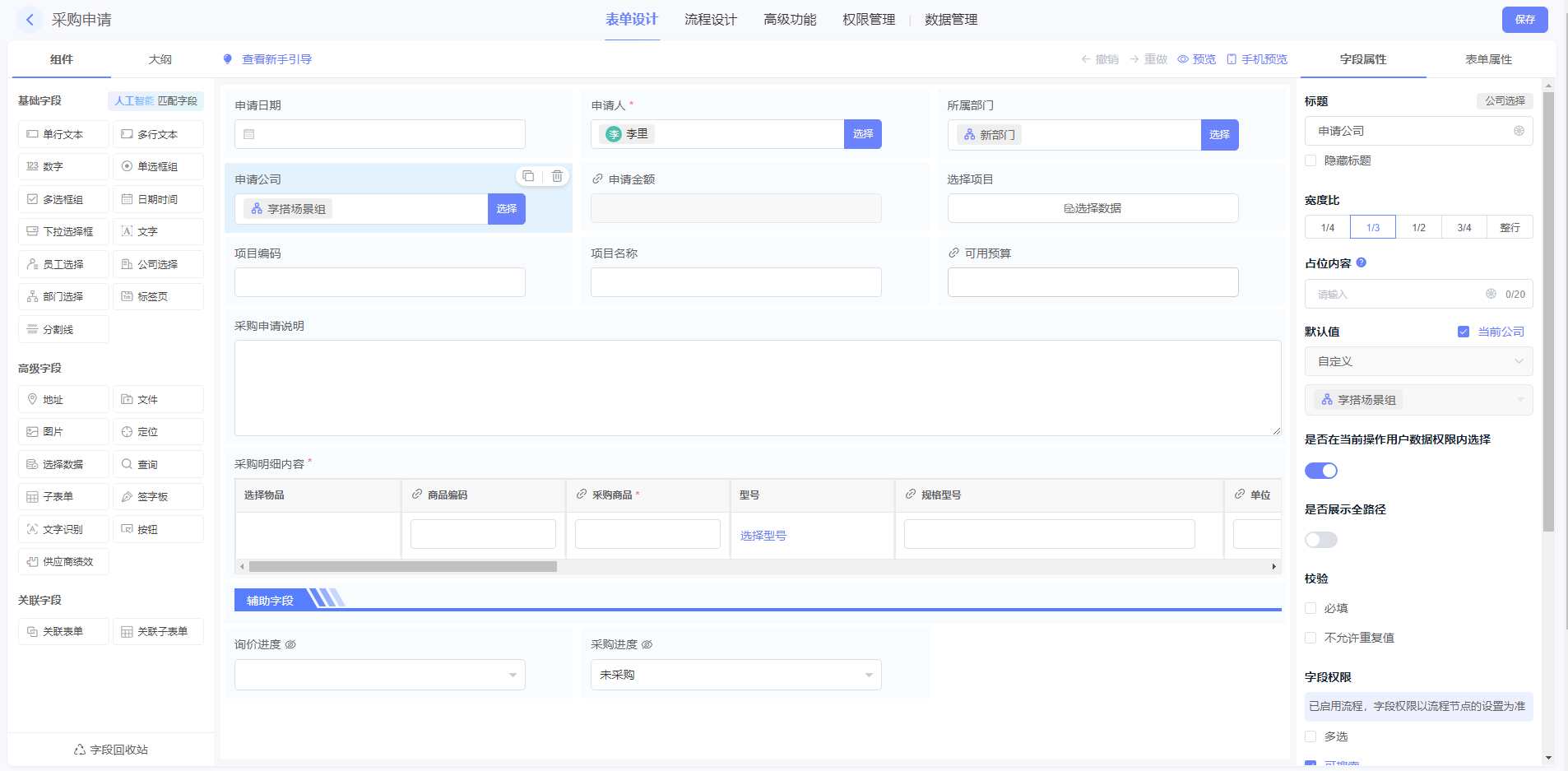Click the 预览 eye preview icon
1568x771 pixels.
pyautogui.click(x=1183, y=59)
